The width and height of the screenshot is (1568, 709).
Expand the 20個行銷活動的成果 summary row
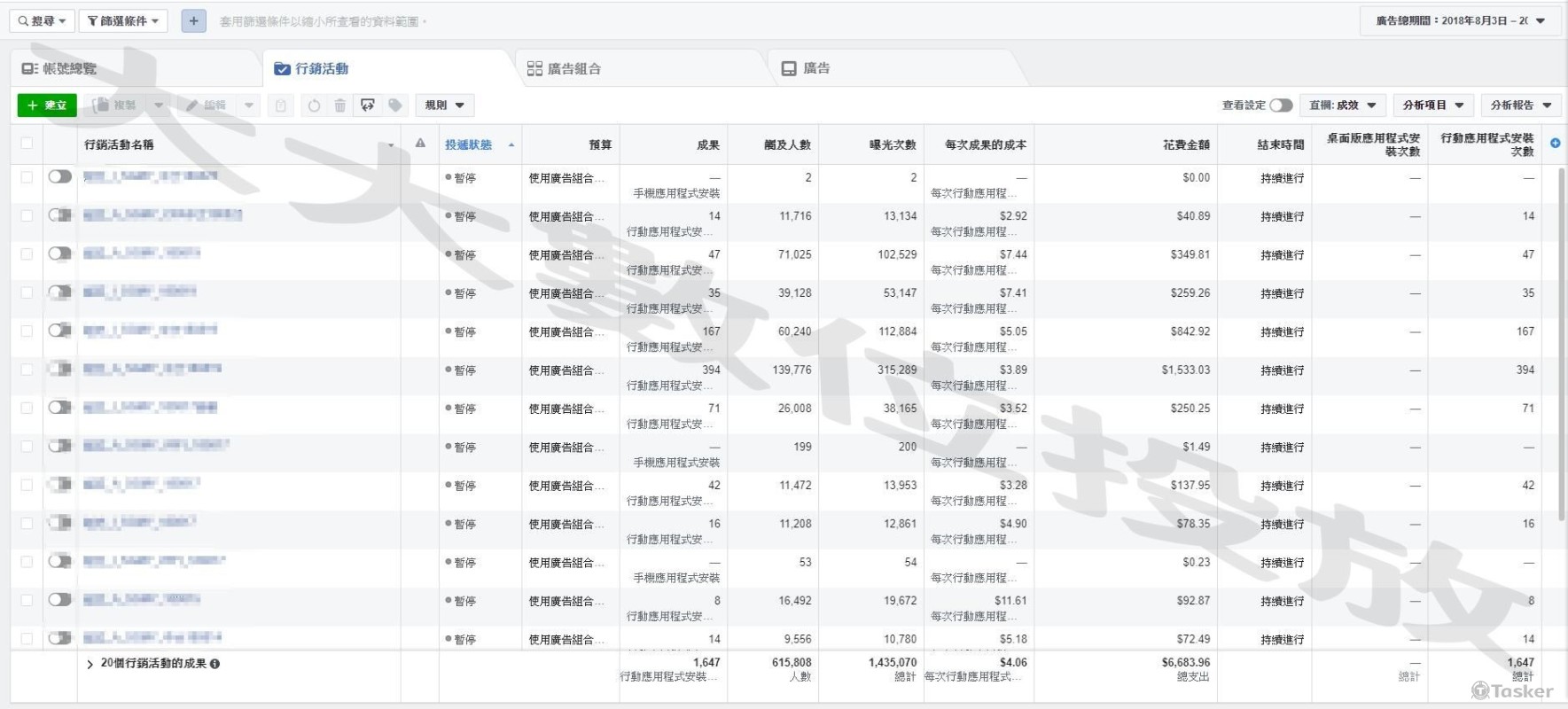click(90, 664)
